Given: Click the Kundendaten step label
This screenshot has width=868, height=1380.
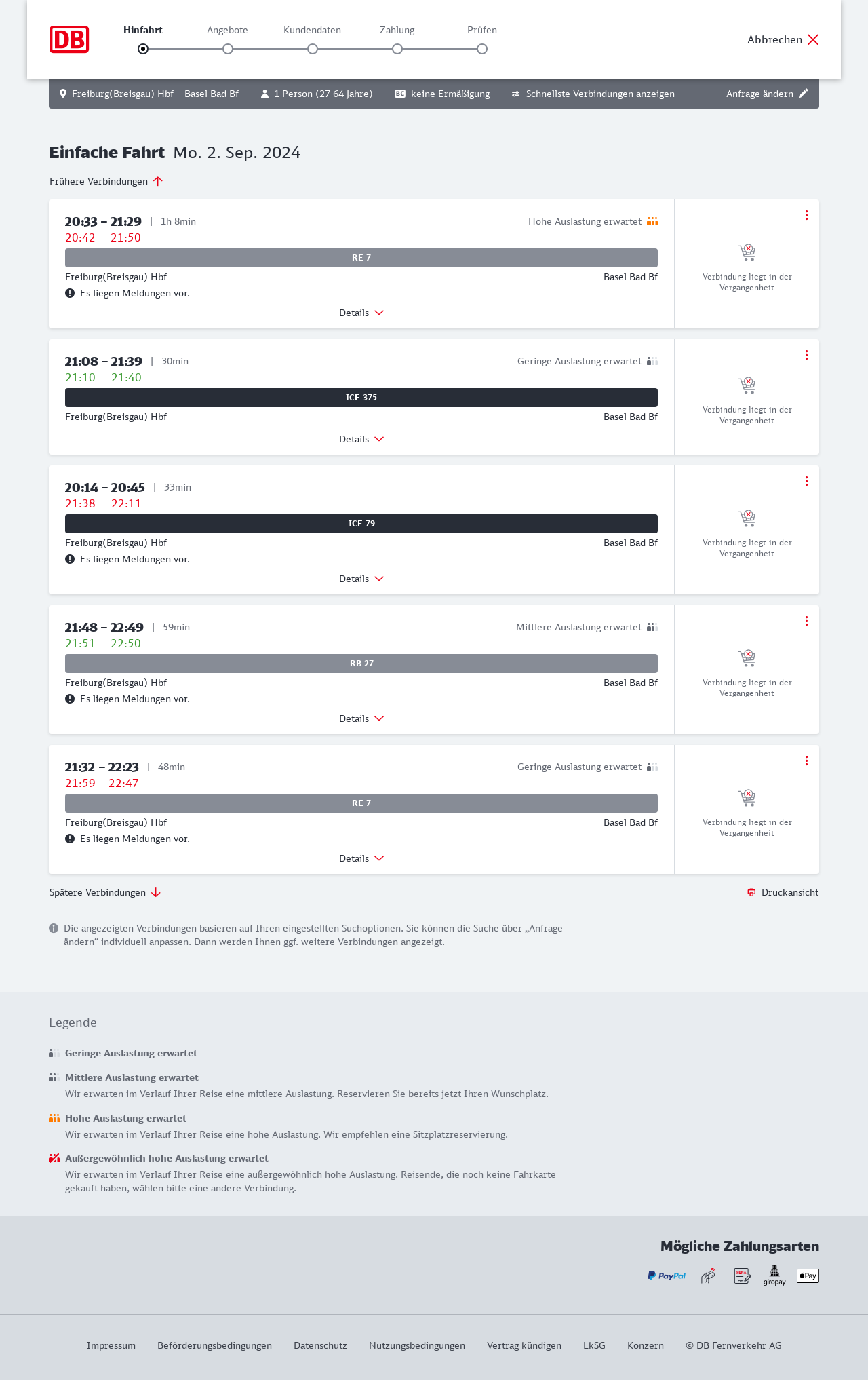Looking at the screenshot, I should 312,30.
